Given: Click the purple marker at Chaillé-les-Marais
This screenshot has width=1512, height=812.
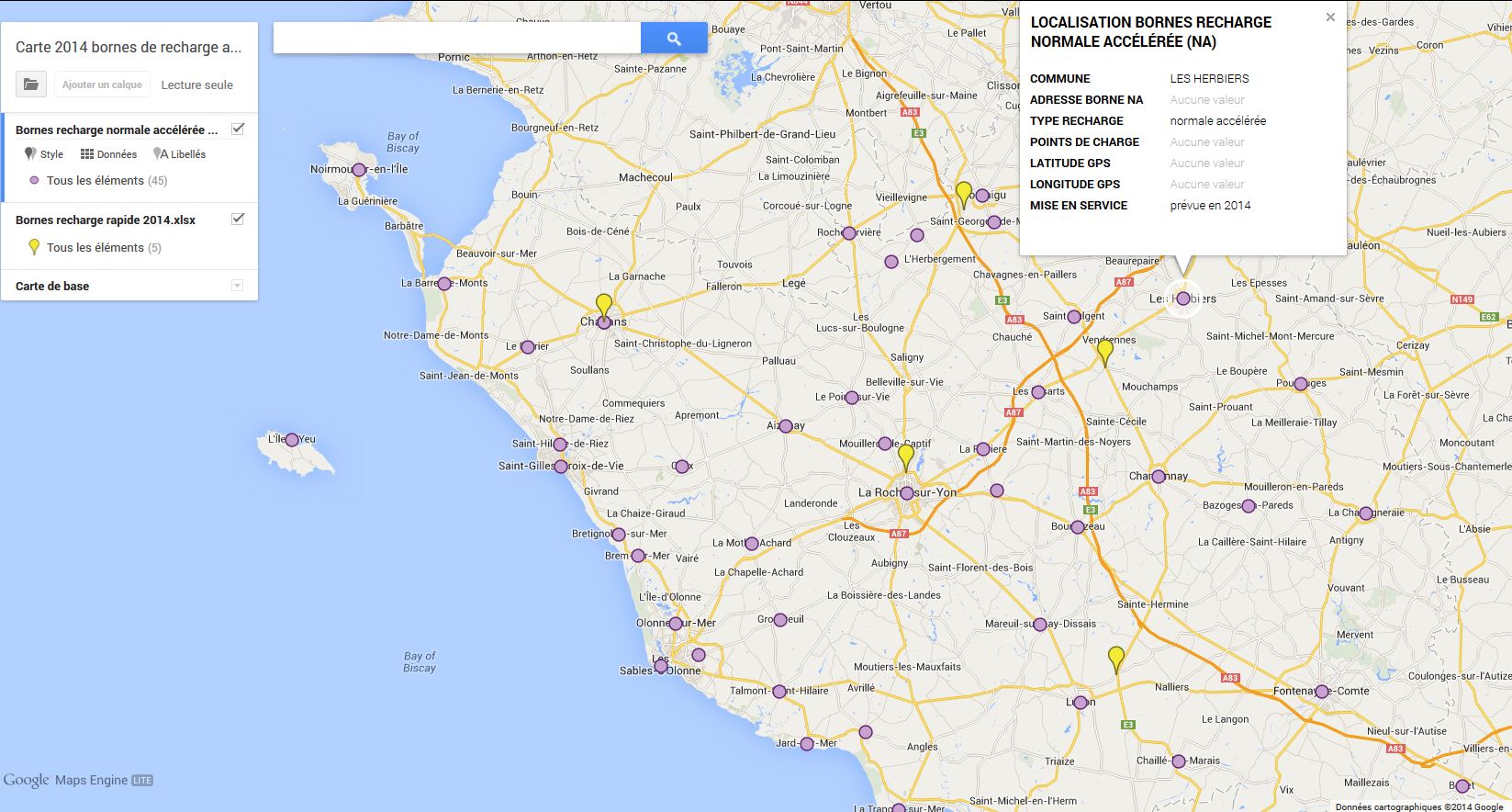Looking at the screenshot, I should [1180, 761].
